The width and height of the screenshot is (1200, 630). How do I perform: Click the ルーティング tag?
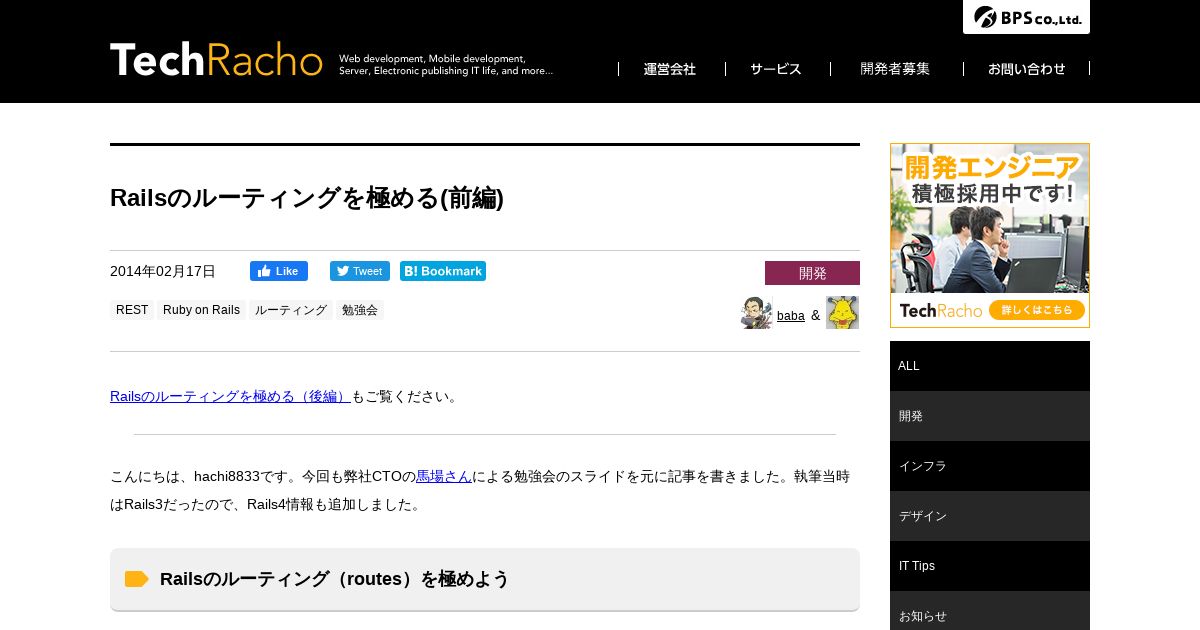[291, 310]
